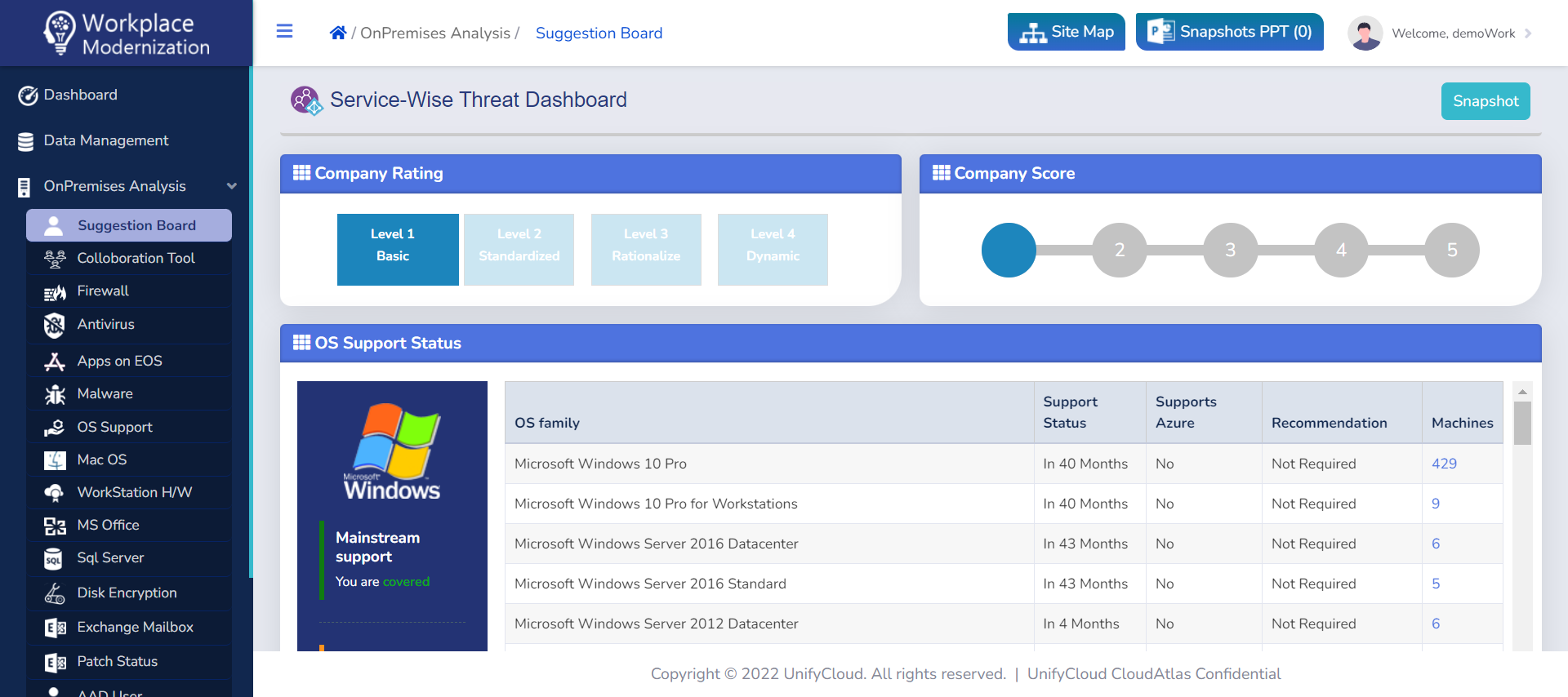1568x697 pixels.
Task: Collapse the OnPremises Analysis submenu chevron
Action: point(232,186)
